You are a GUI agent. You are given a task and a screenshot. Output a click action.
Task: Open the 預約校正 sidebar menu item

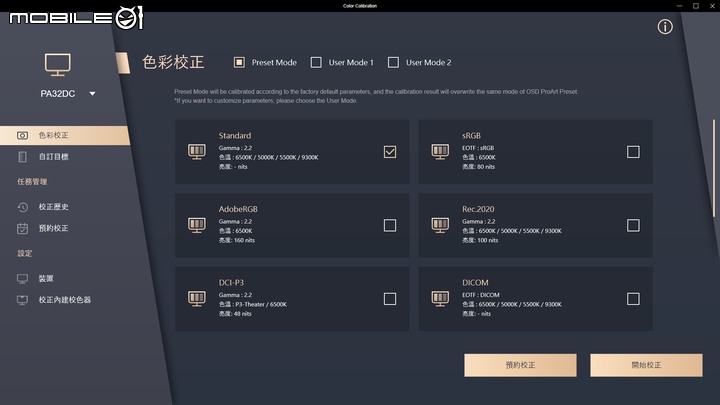point(53,228)
